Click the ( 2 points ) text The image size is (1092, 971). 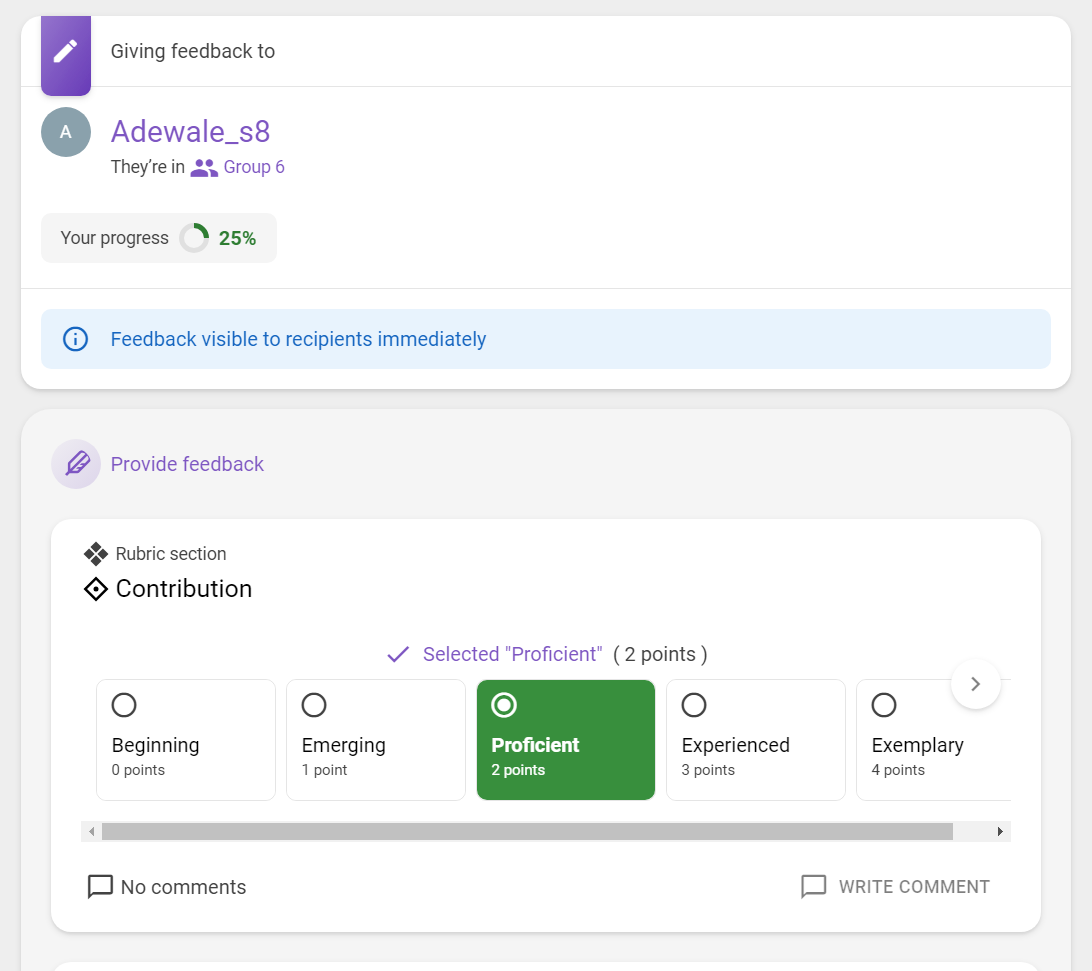point(660,655)
